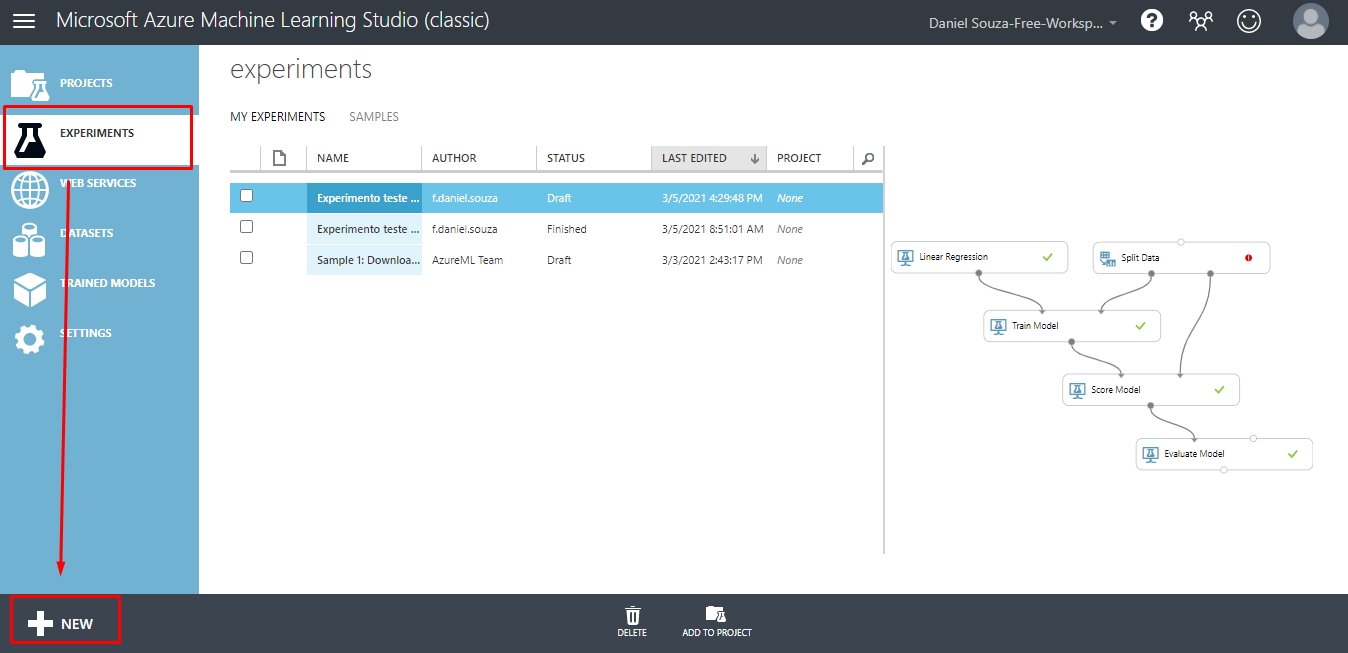The image size is (1348, 653).
Task: Open the Settings gear icon
Action: pyautogui.click(x=30, y=339)
